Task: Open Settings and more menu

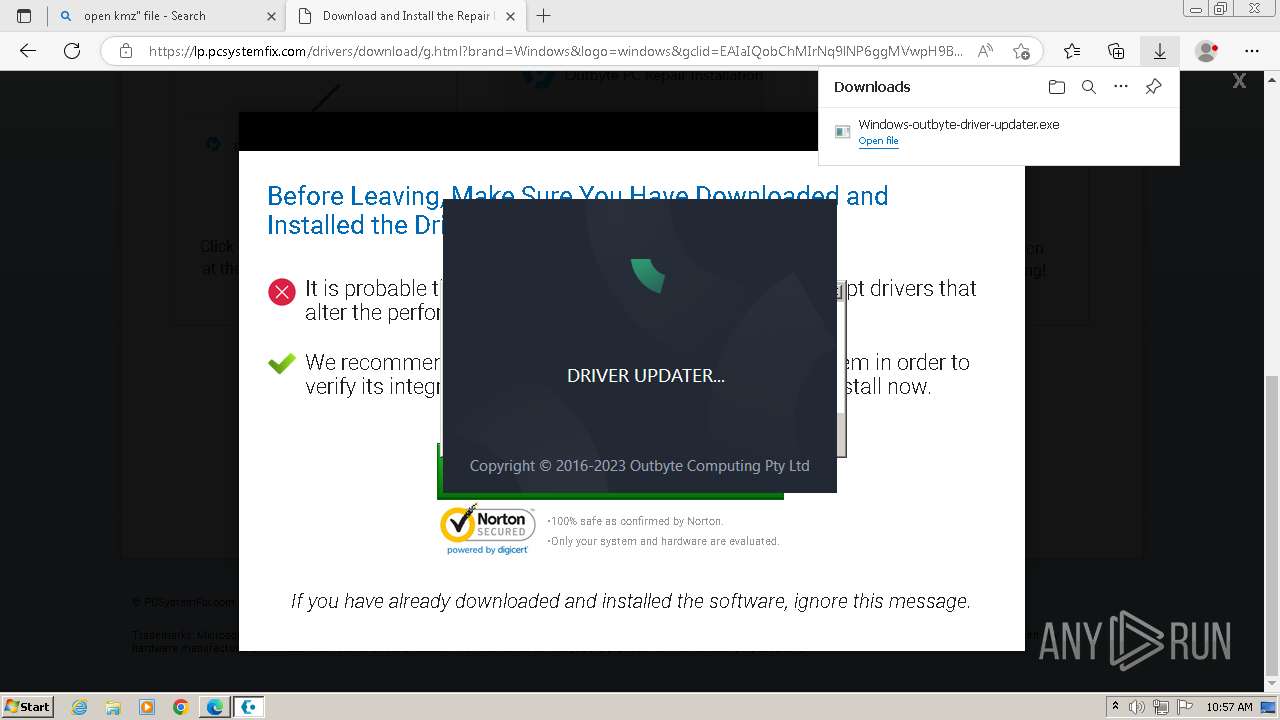Action: [x=1252, y=51]
